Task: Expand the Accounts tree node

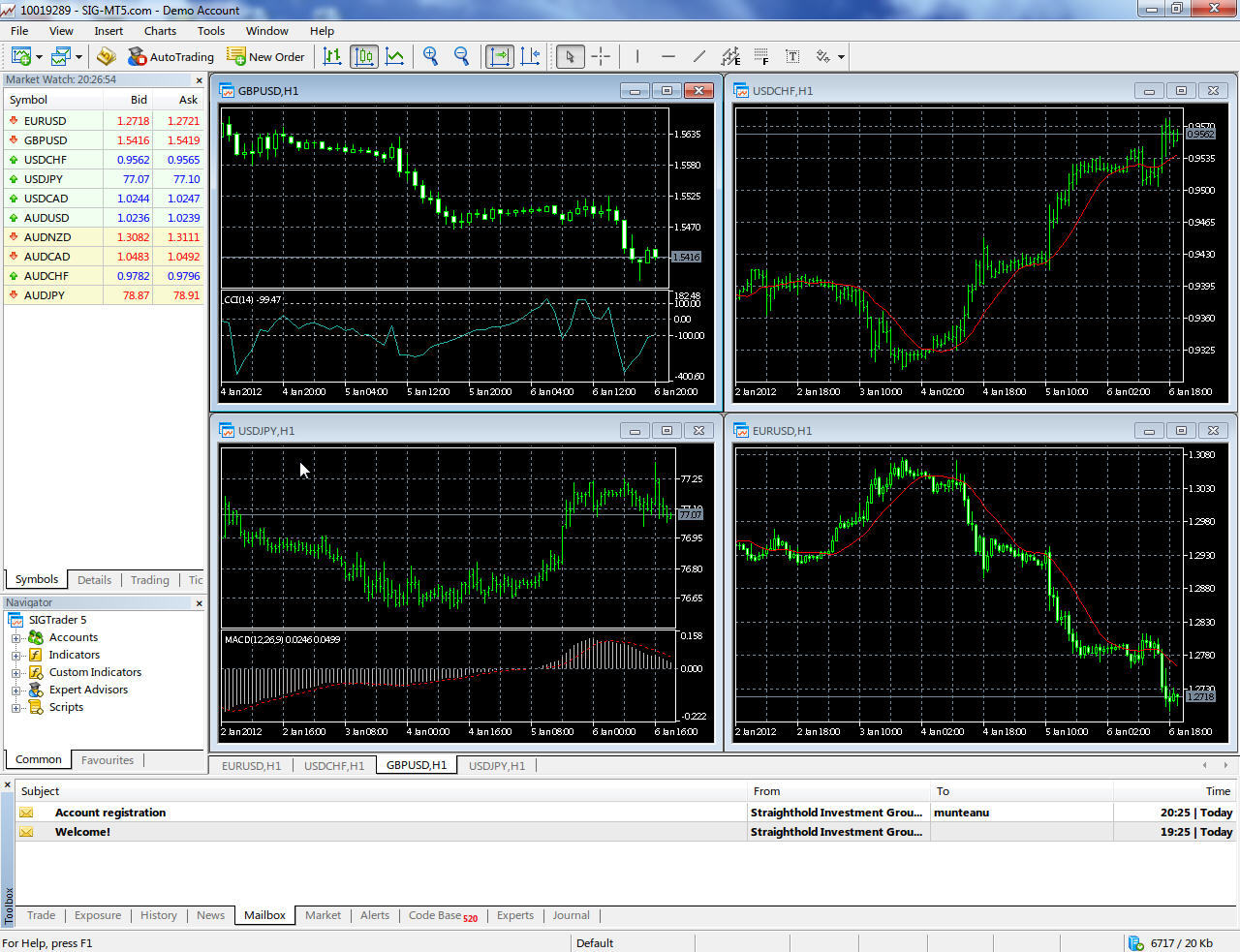Action: pos(15,638)
